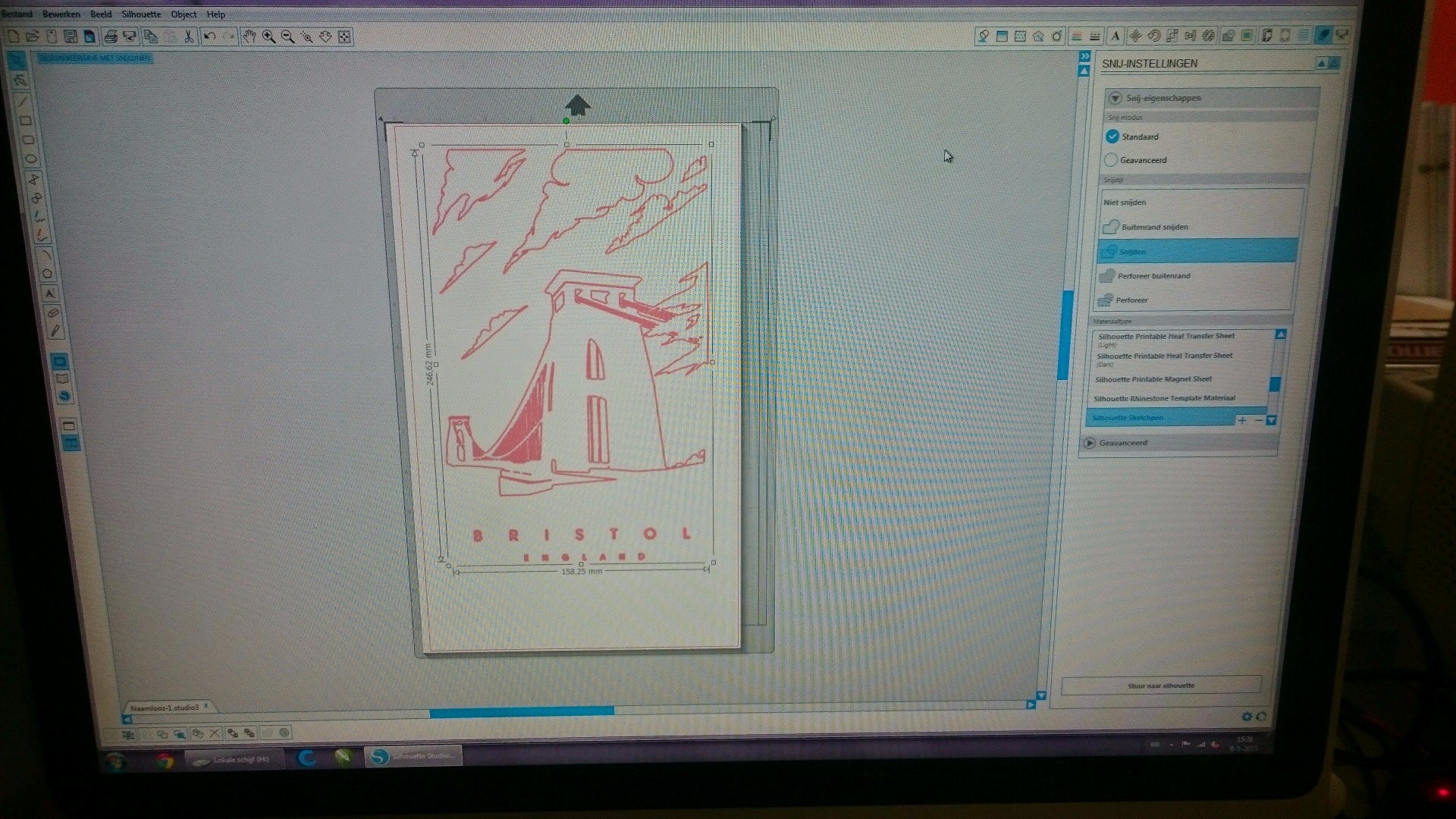This screenshot has height=819, width=1456.
Task: Select the Pan hand tool
Action: click(249, 36)
